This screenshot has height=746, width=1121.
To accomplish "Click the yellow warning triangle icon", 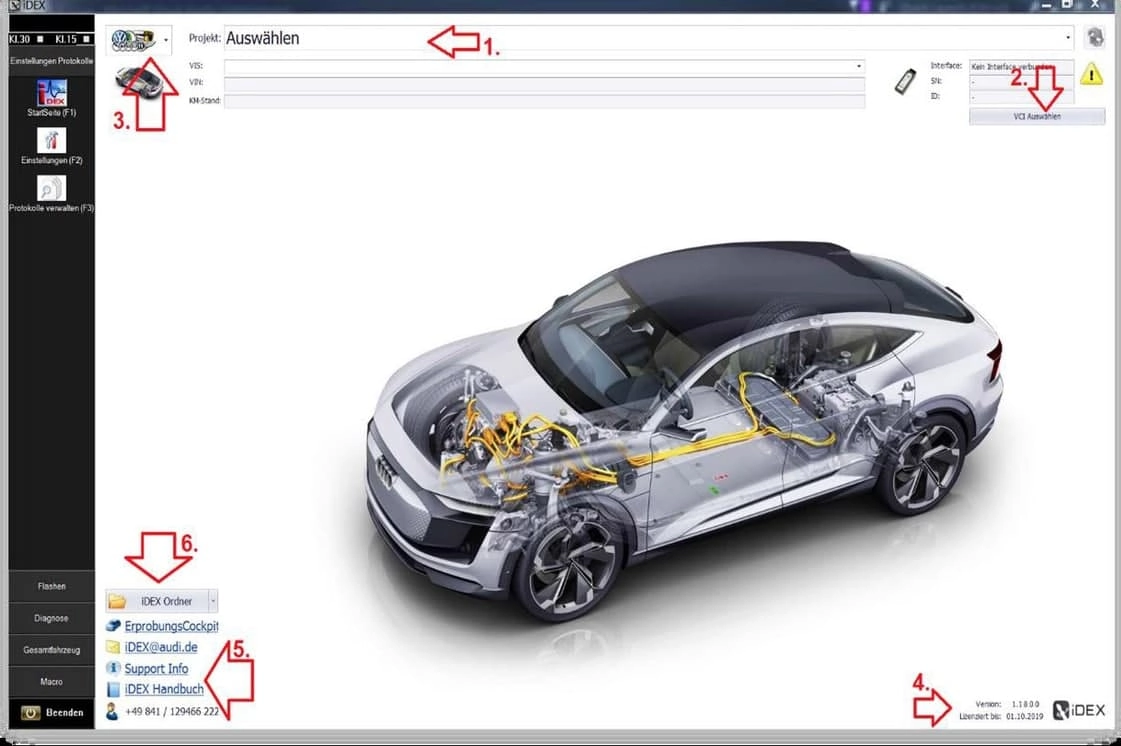I will pos(1092,74).
